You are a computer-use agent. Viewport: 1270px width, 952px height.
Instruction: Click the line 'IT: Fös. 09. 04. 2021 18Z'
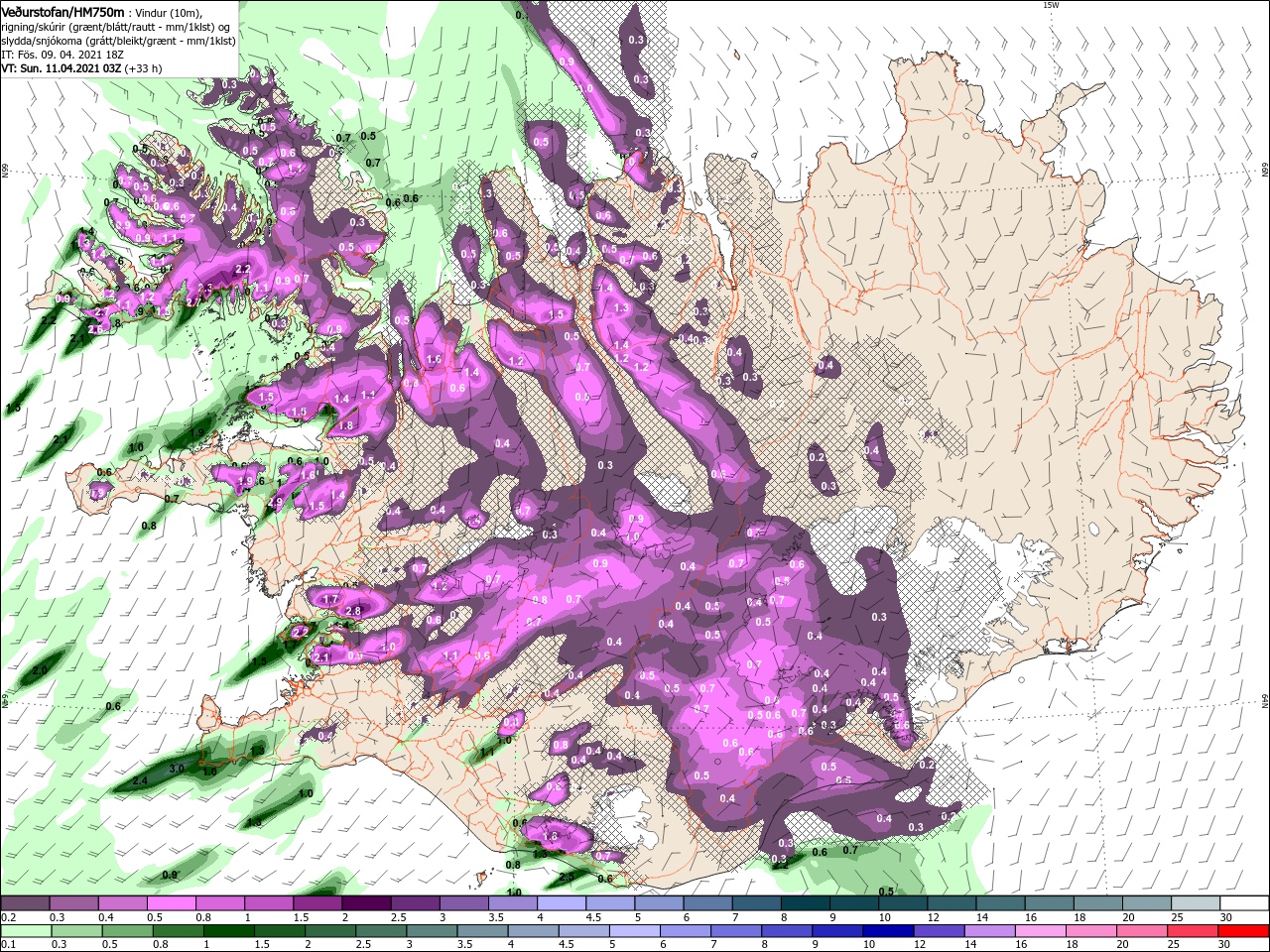[61, 55]
